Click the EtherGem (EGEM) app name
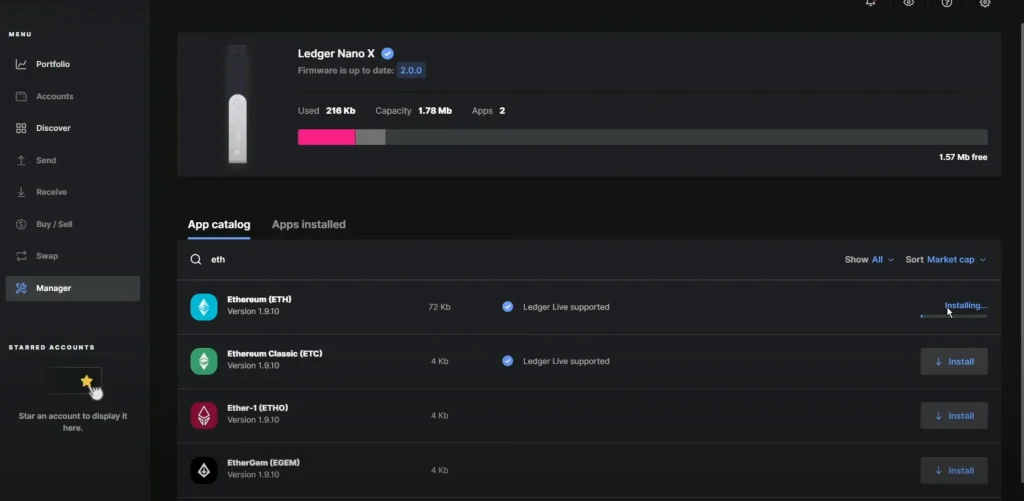Image resolution: width=1024 pixels, height=501 pixels. pos(263,462)
